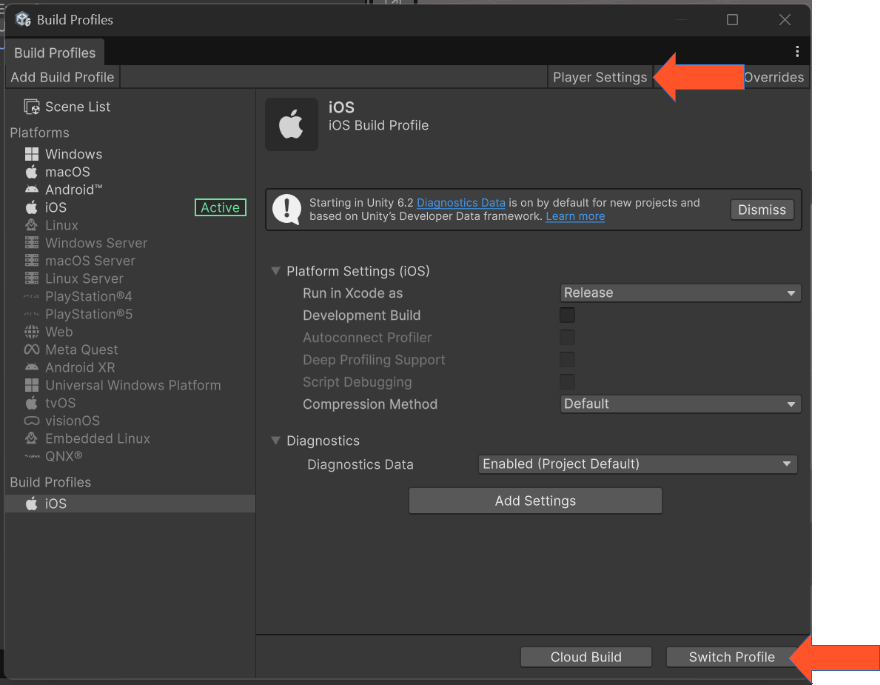Click the Switch Profile button
The width and height of the screenshot is (880, 685).
tap(732, 657)
